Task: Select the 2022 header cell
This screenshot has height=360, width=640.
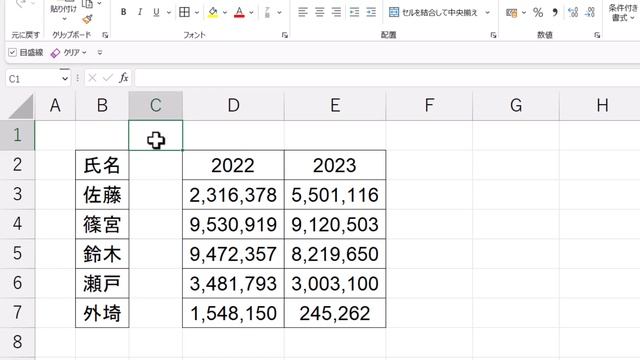Action: 233,165
